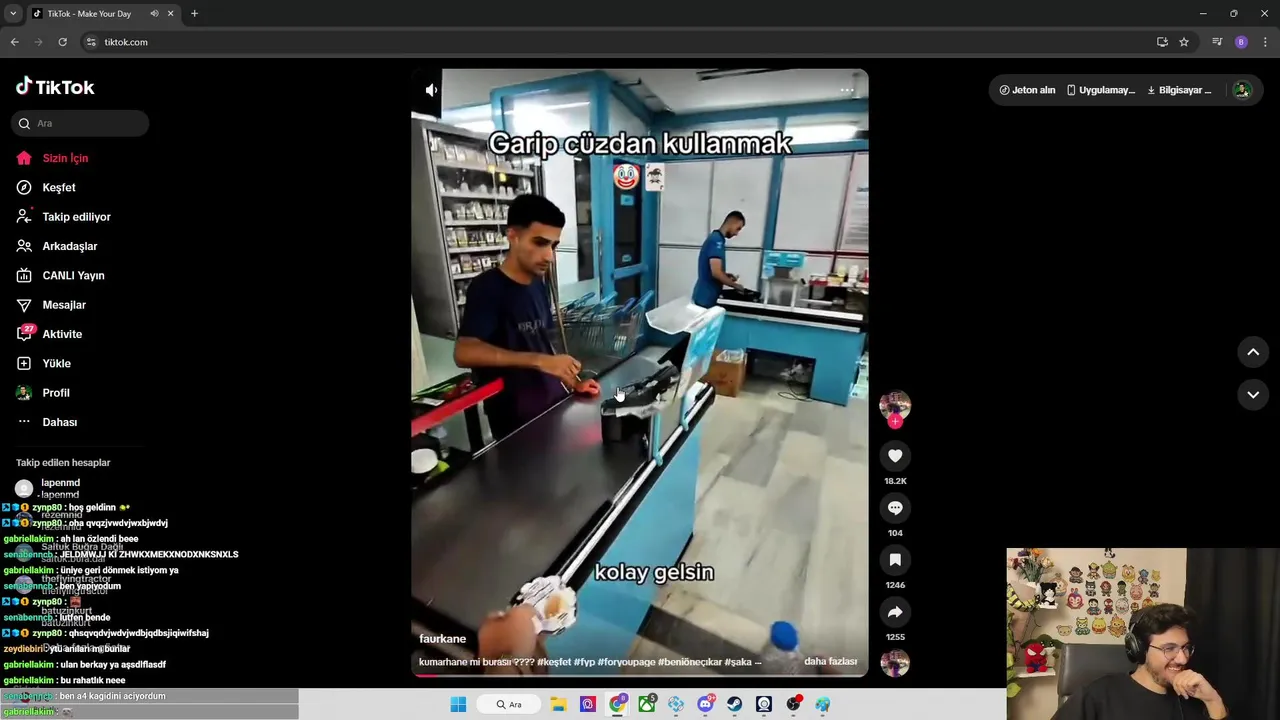
Task: Open the Xbox app from taskbar
Action: click(647, 704)
